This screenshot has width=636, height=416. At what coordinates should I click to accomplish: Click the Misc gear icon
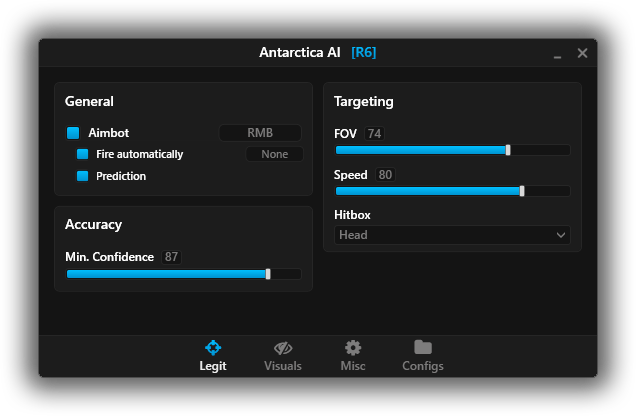tap(353, 347)
